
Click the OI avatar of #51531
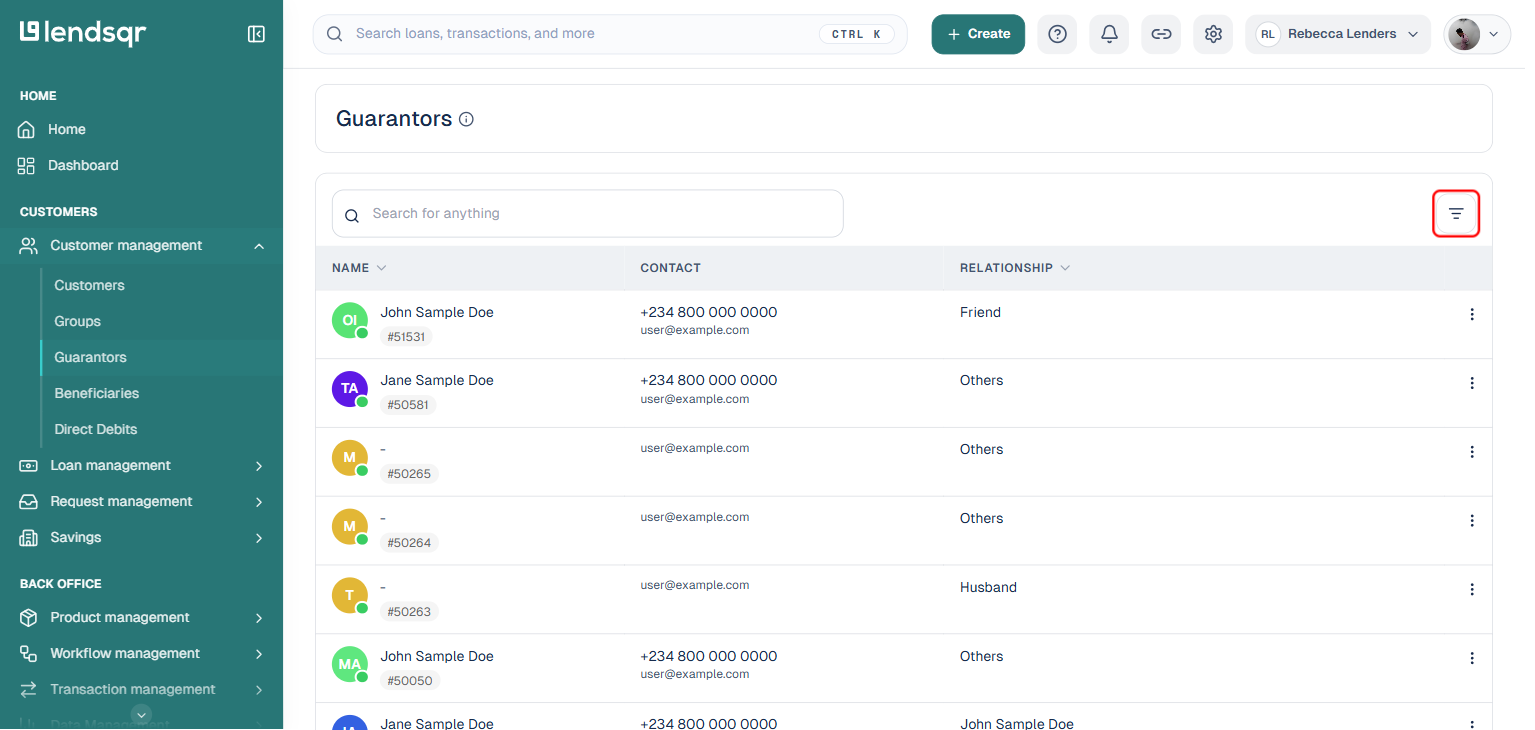(x=350, y=321)
